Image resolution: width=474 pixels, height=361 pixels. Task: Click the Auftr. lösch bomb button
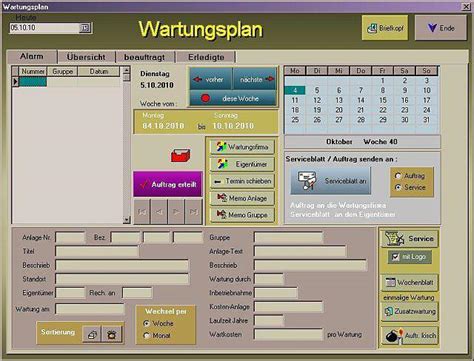tap(409, 336)
